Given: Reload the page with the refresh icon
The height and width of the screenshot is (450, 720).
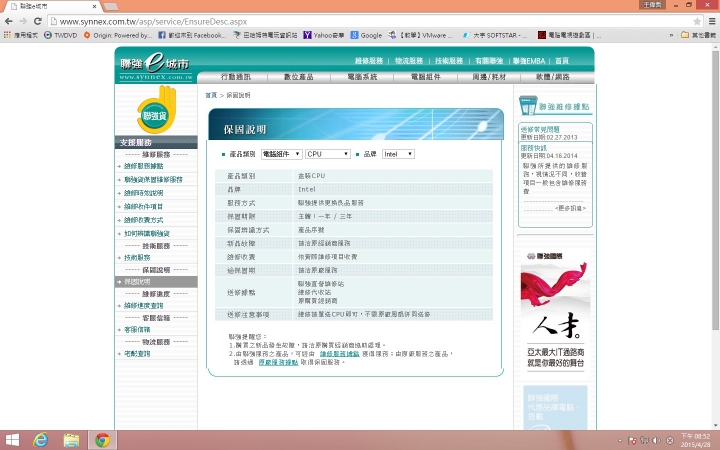Looking at the screenshot, I should click(x=38, y=21).
